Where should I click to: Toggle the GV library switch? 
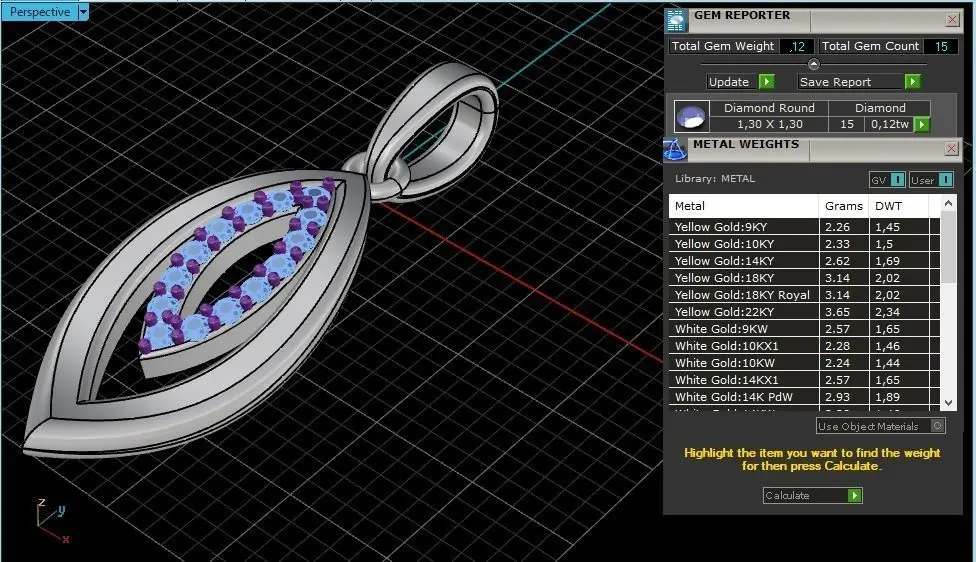tap(887, 180)
